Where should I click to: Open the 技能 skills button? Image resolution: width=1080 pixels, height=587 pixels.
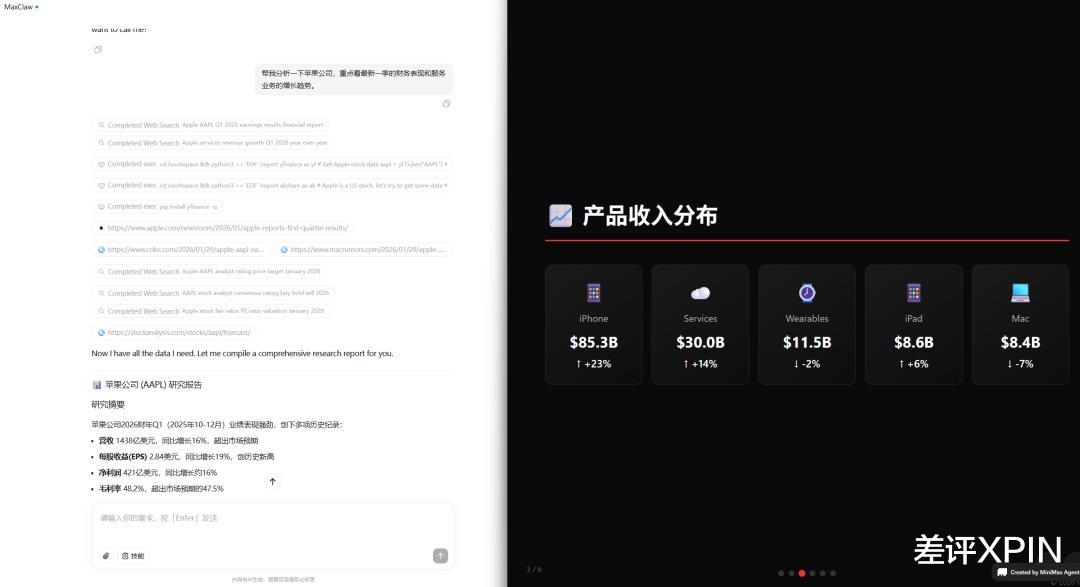click(133, 556)
